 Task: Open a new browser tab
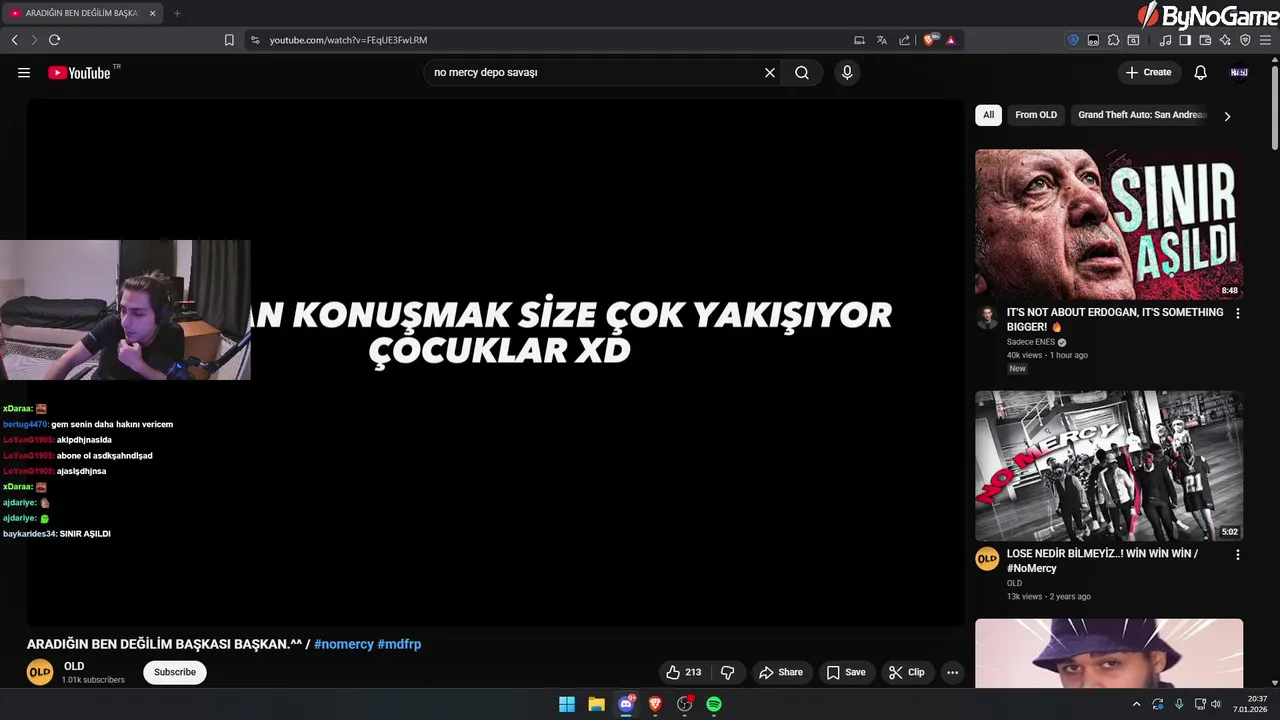tap(177, 13)
